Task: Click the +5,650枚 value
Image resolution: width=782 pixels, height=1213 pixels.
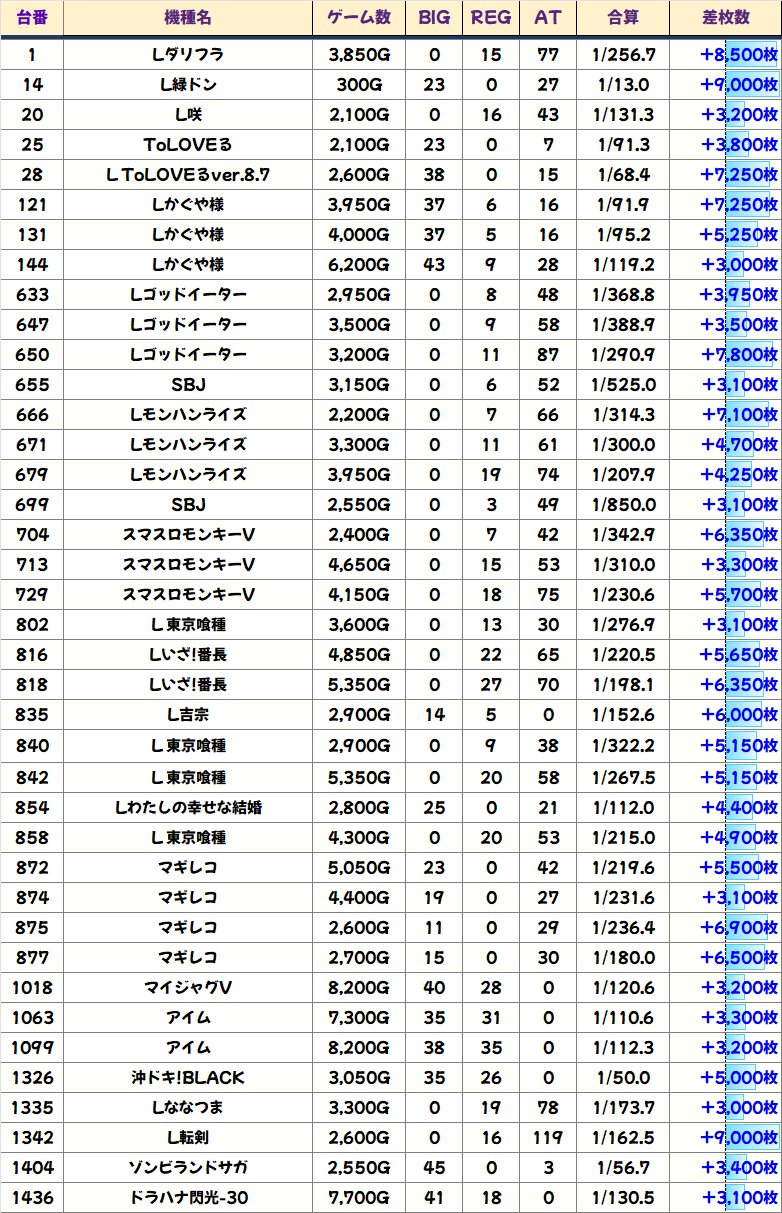Action: point(739,655)
